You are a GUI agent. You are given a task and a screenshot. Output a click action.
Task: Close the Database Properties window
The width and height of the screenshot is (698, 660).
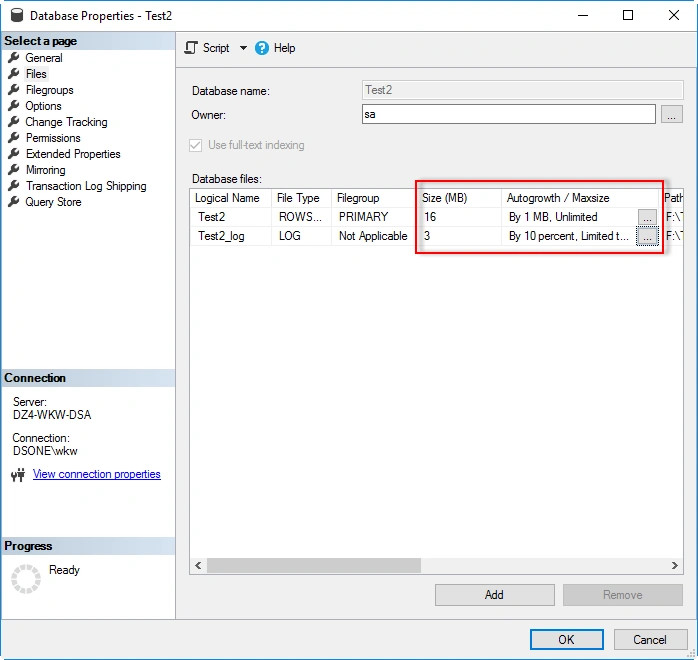[674, 15]
